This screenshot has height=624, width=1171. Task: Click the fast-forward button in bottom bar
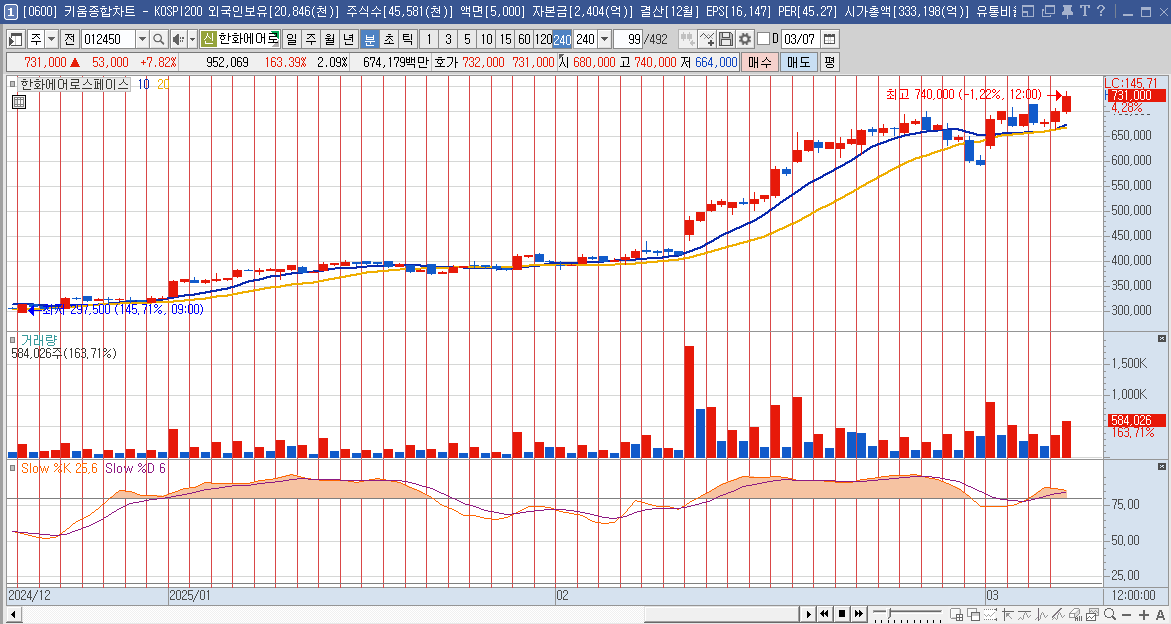(x=859, y=614)
